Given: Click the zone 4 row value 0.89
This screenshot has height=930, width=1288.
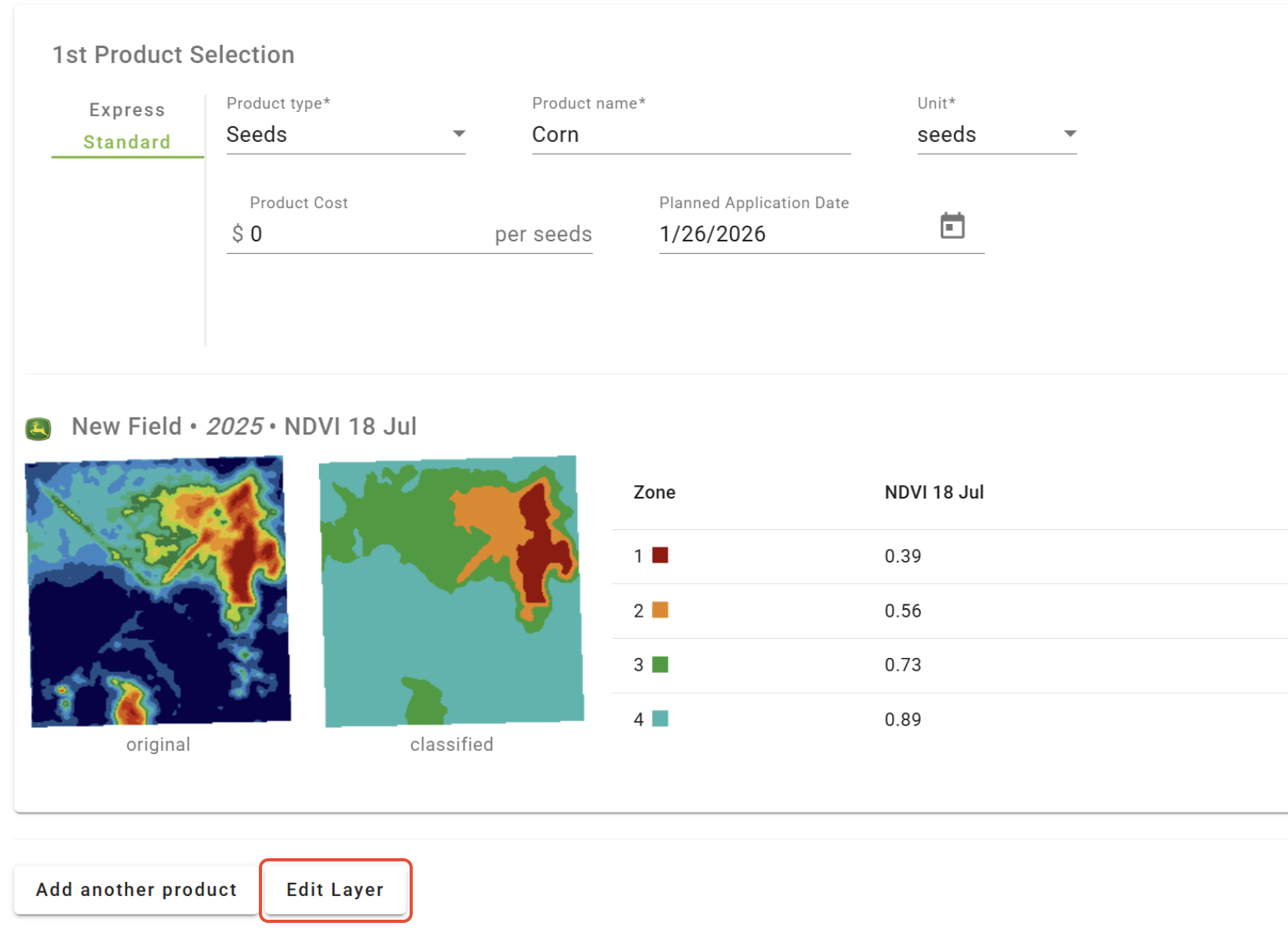Looking at the screenshot, I should coord(903,719).
